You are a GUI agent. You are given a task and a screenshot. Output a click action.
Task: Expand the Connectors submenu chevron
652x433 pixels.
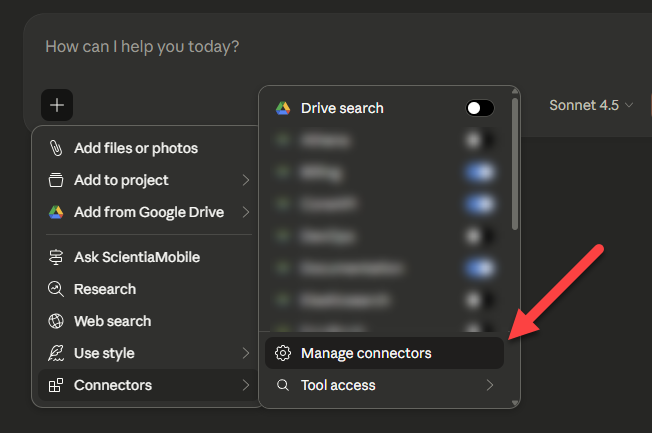[246, 385]
